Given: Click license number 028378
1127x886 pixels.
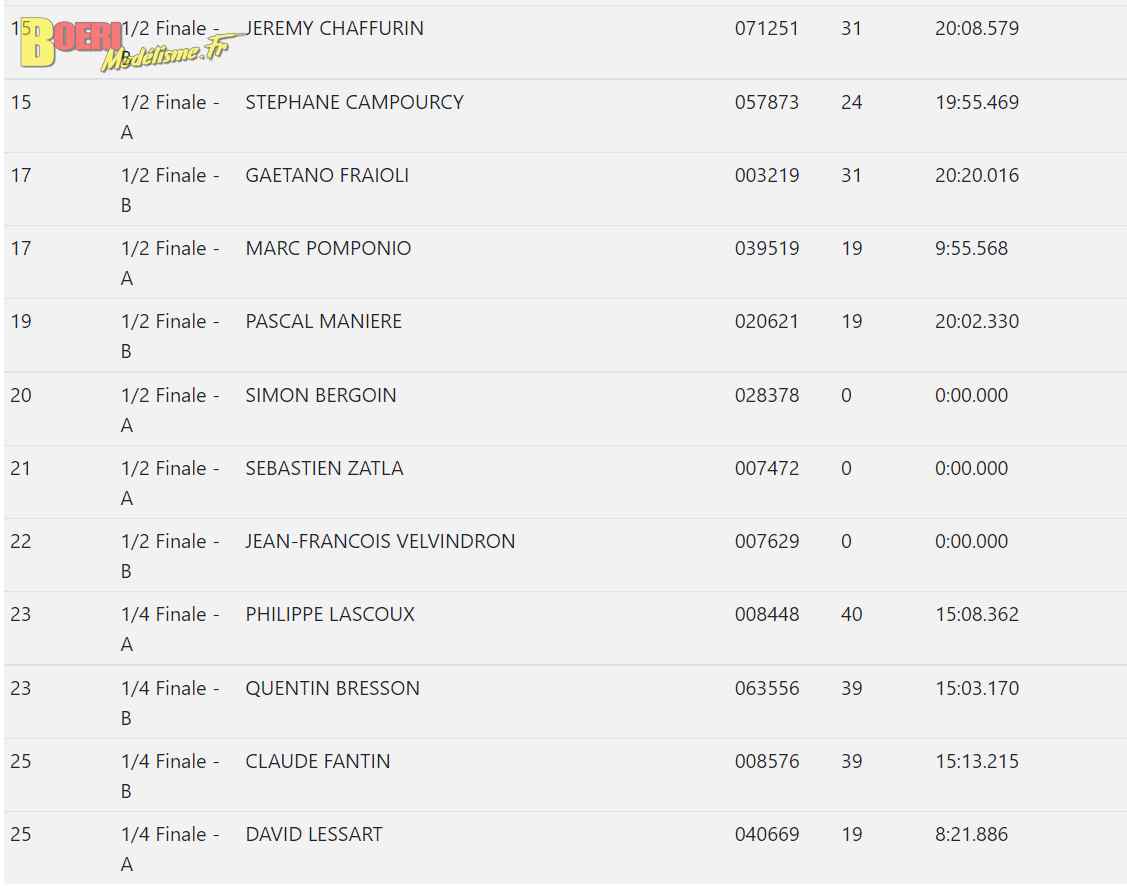Looking at the screenshot, I should 766,395.
